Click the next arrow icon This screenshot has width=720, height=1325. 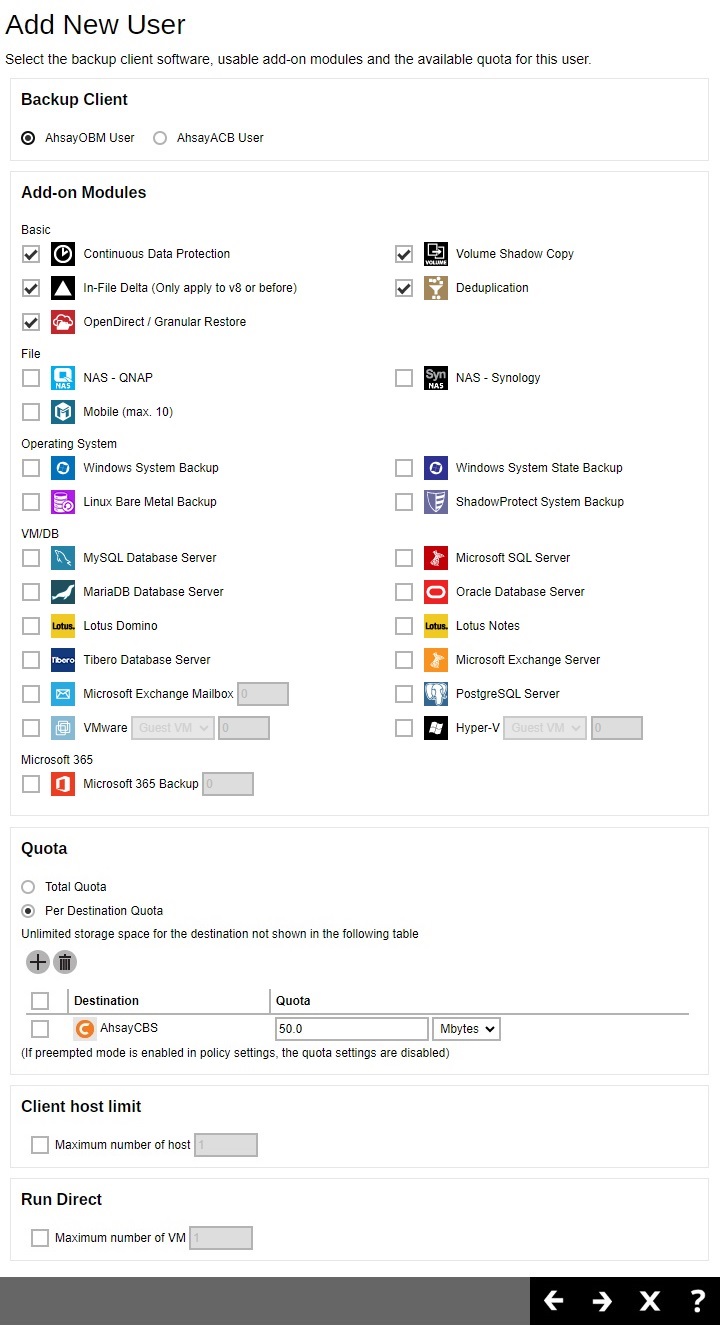[x=602, y=1300]
